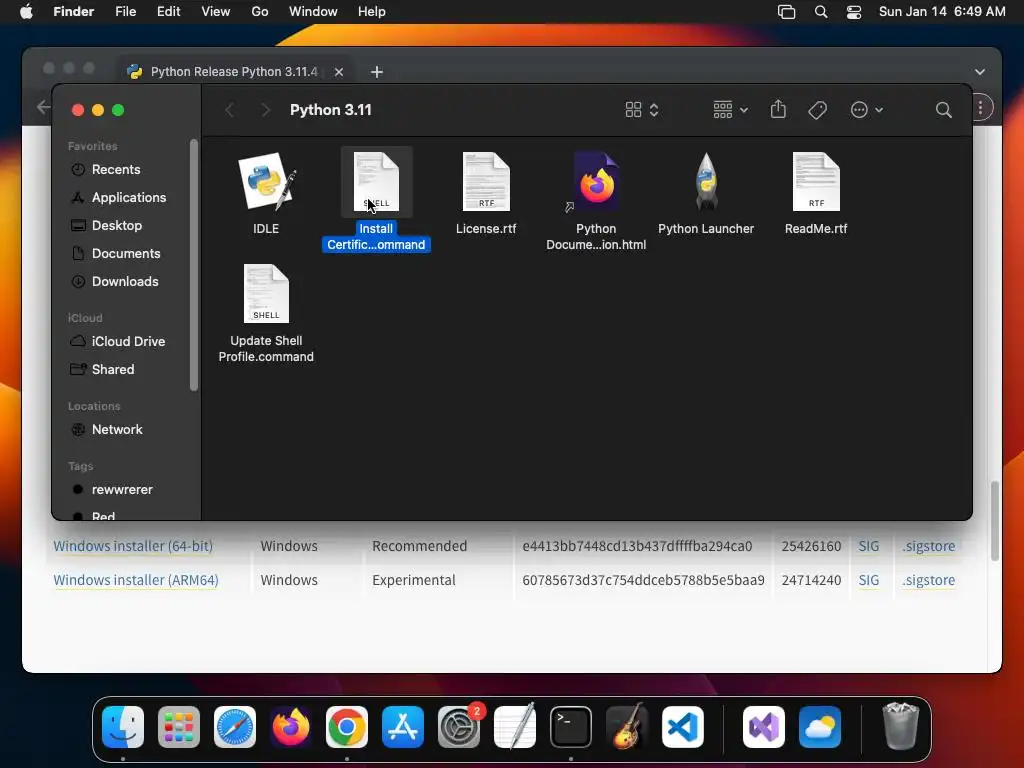Open Finder from the Dock
Screen dimensions: 1024x768
pos(123,727)
